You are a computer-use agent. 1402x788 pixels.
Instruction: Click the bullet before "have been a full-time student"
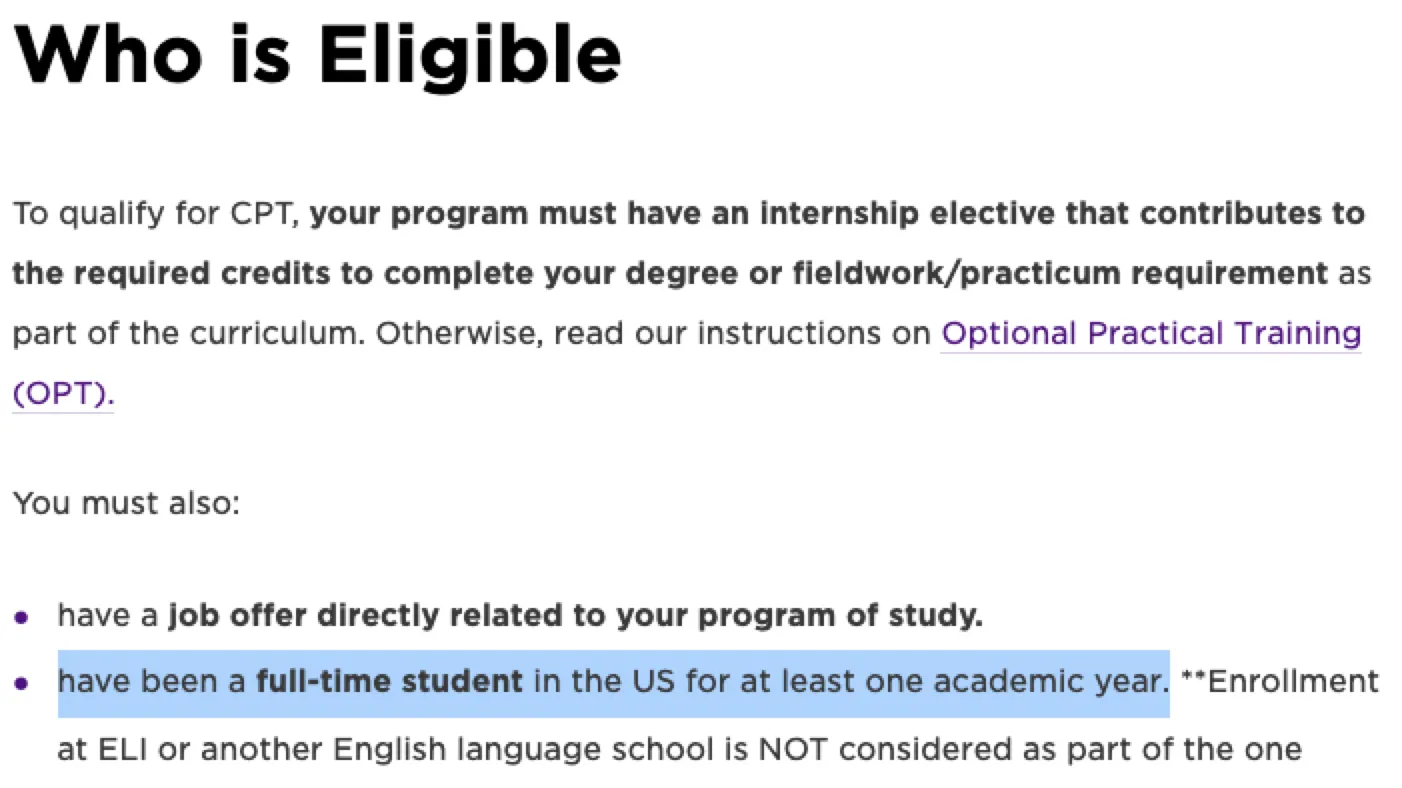point(22,684)
